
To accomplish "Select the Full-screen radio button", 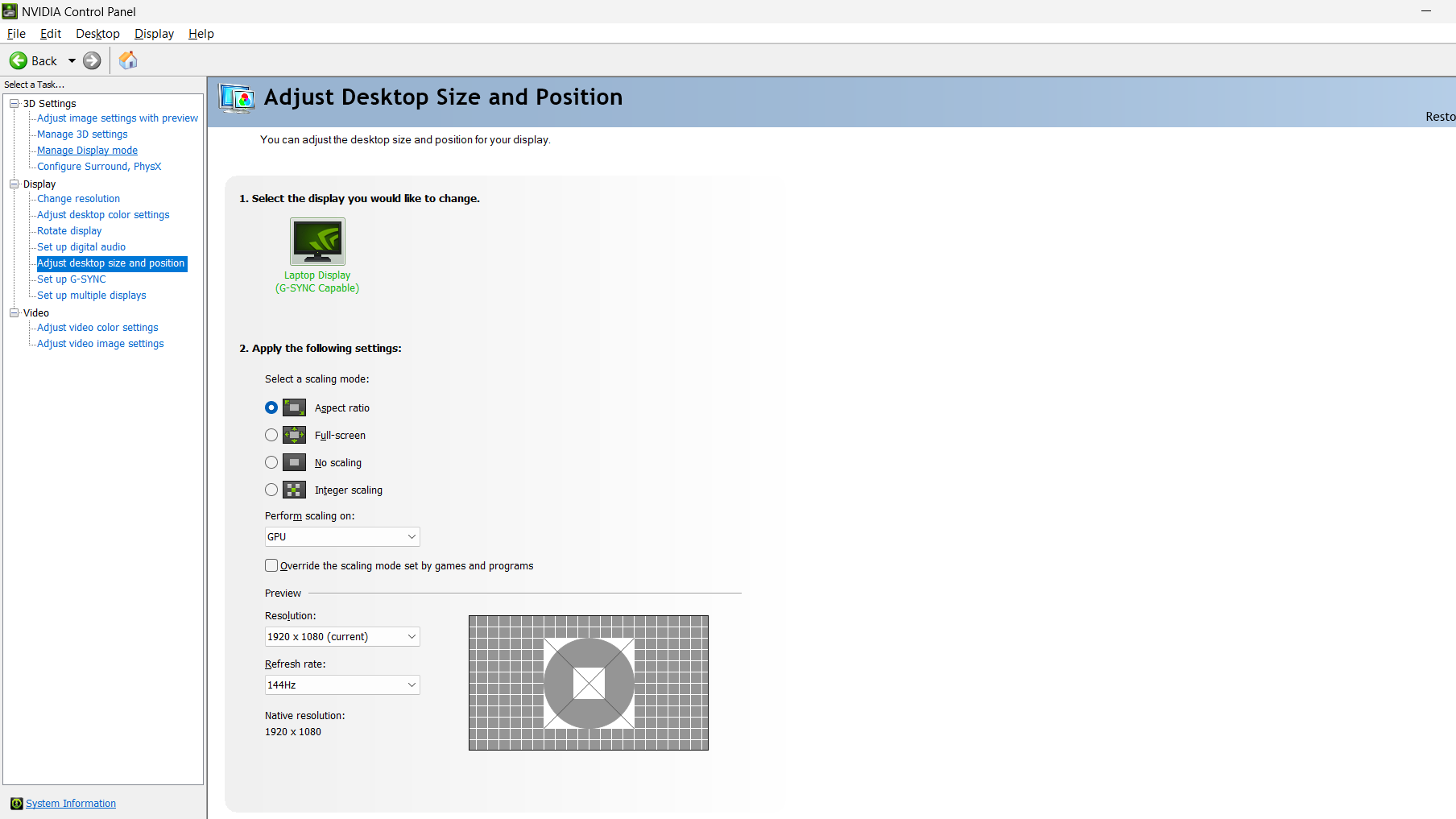I will (x=271, y=435).
